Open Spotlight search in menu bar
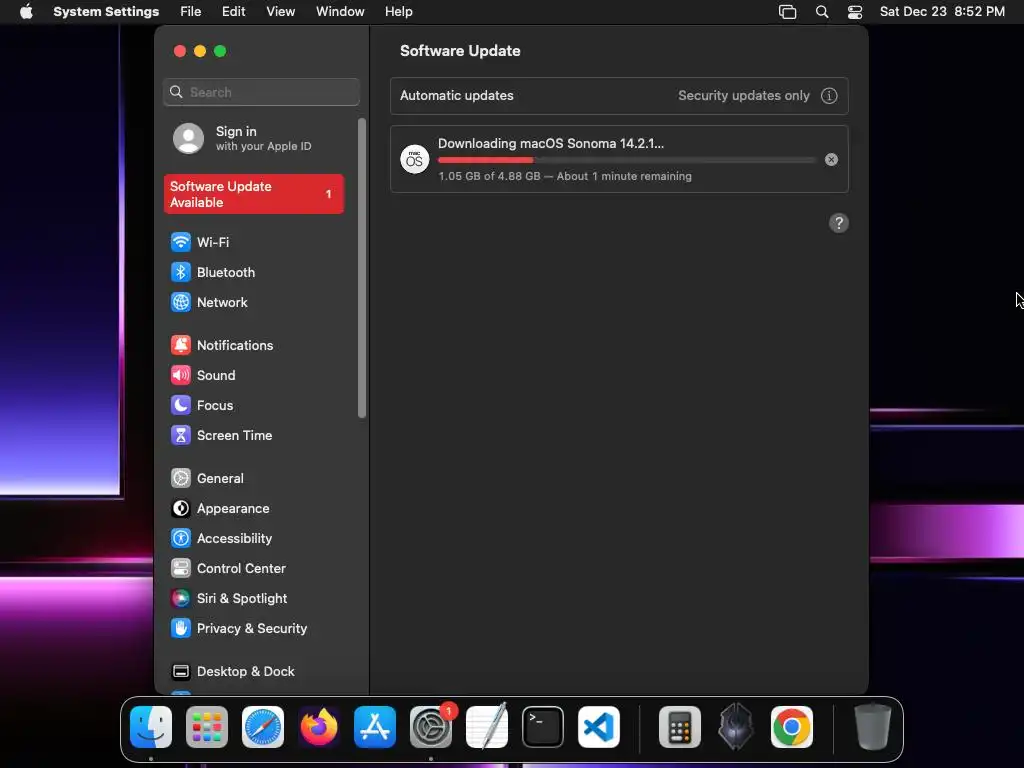Image resolution: width=1024 pixels, height=768 pixels. (x=822, y=12)
